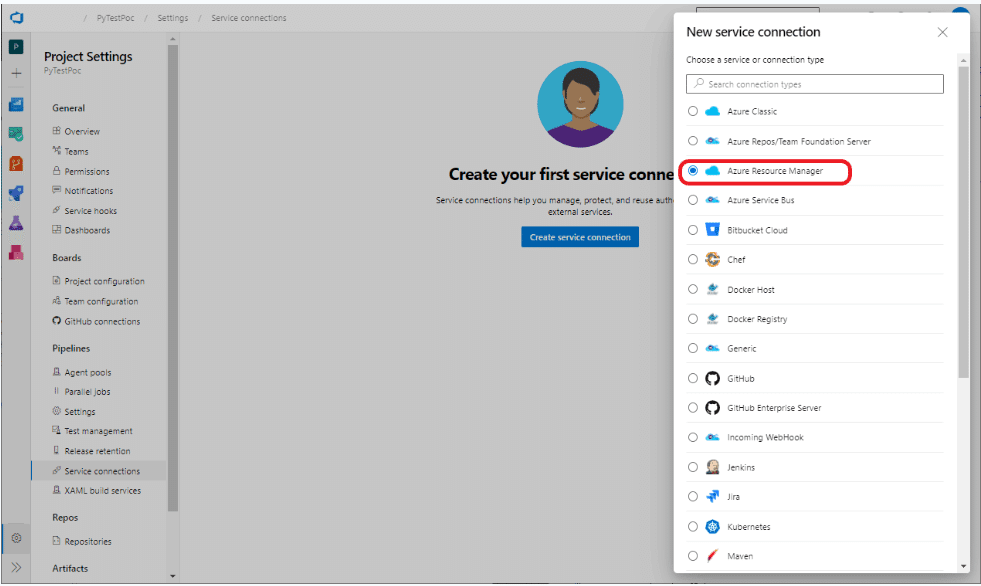Viewport: 981px width, 586px height.
Task: Open Agent pools under Pipelines
Action: coord(88,372)
